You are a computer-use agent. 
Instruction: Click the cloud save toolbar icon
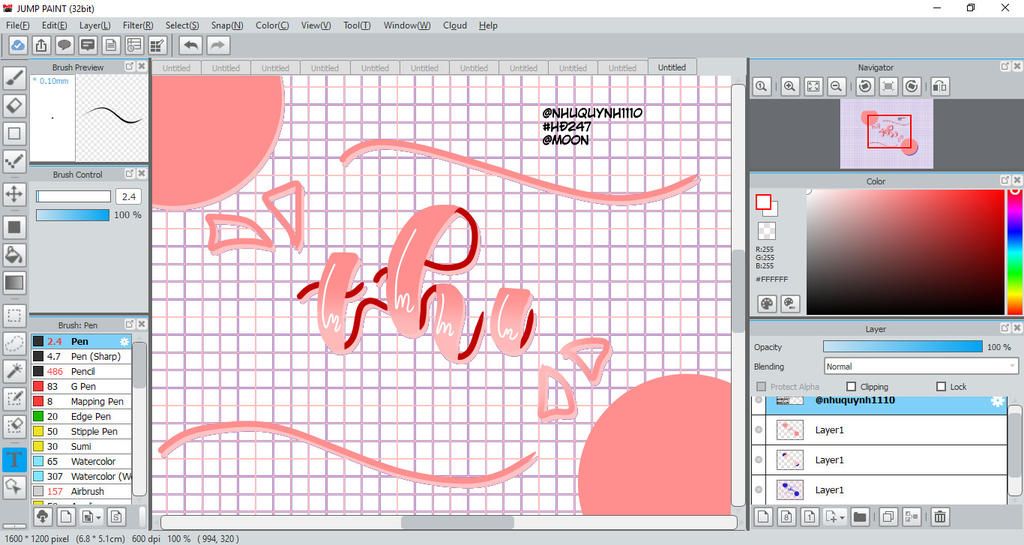click(18, 45)
